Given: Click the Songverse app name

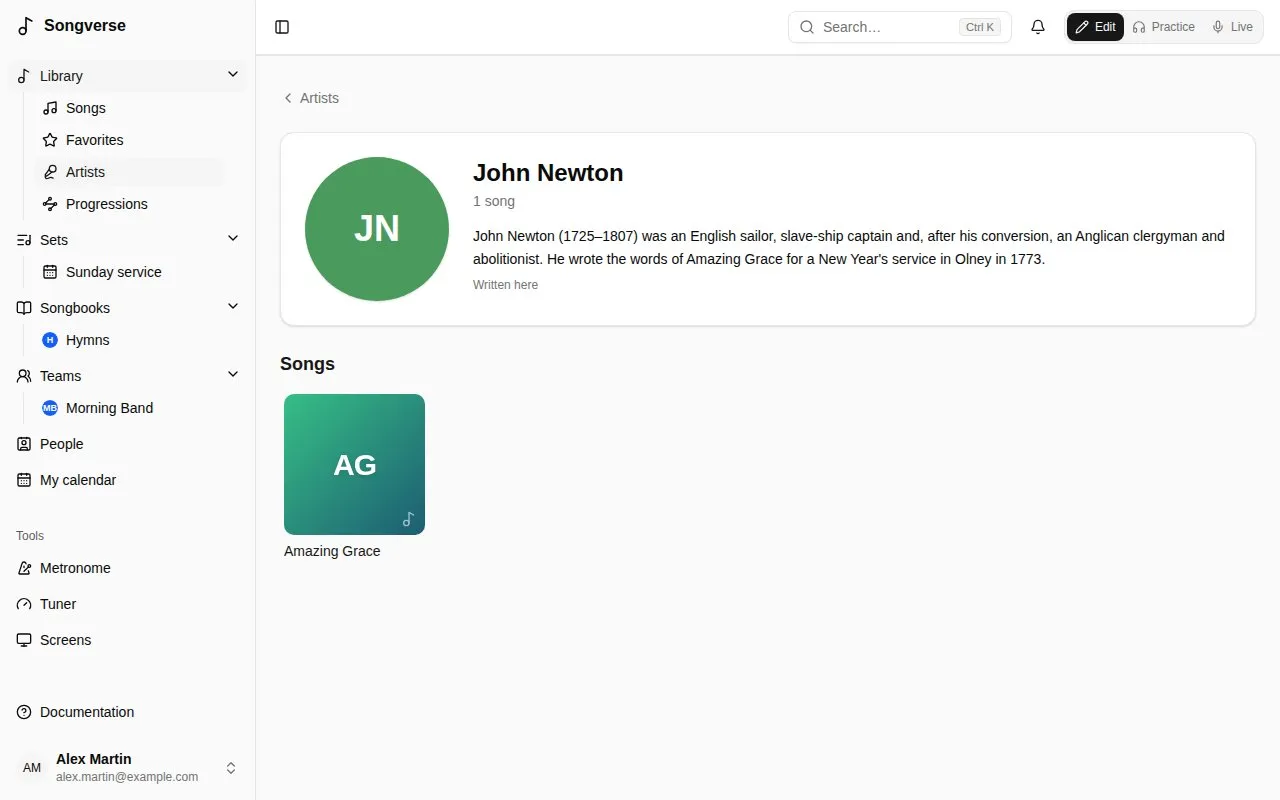Looking at the screenshot, I should (x=85, y=26).
